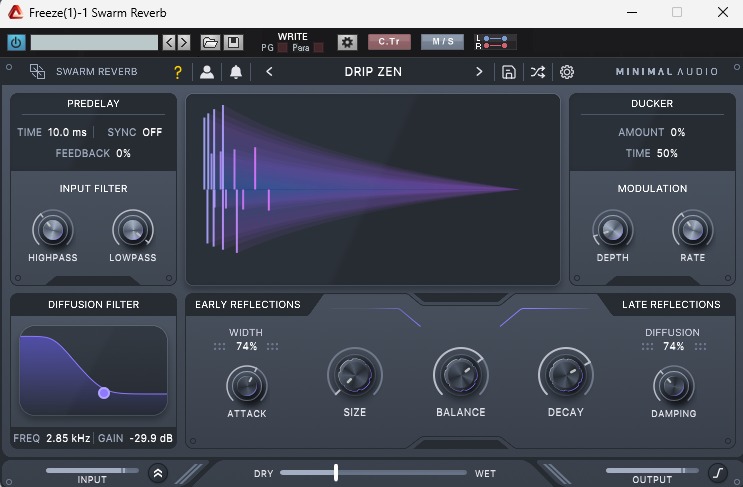The width and height of the screenshot is (743, 487).
Task: Click the Balance knob
Action: pyautogui.click(x=461, y=375)
